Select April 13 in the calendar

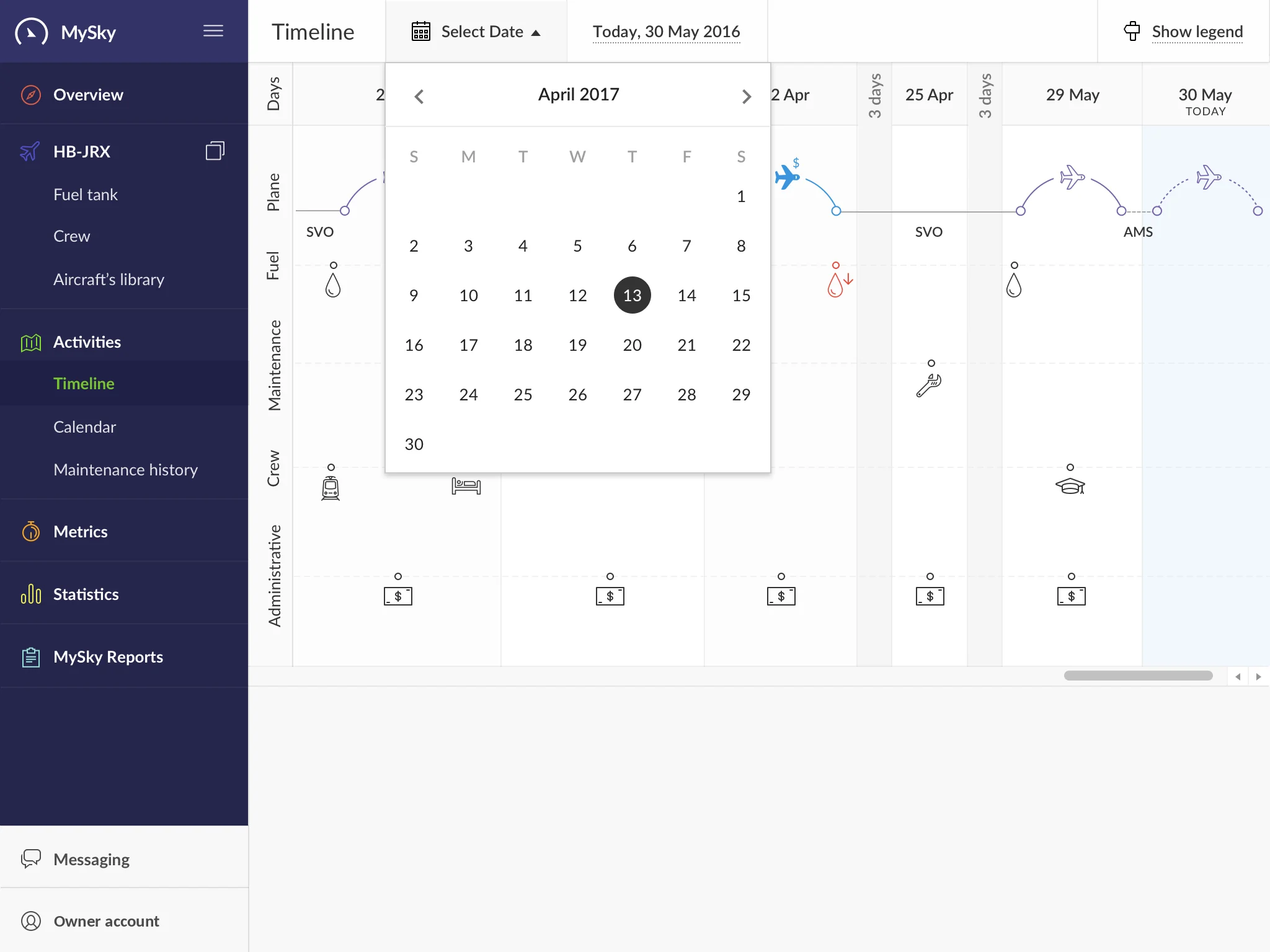[632, 295]
